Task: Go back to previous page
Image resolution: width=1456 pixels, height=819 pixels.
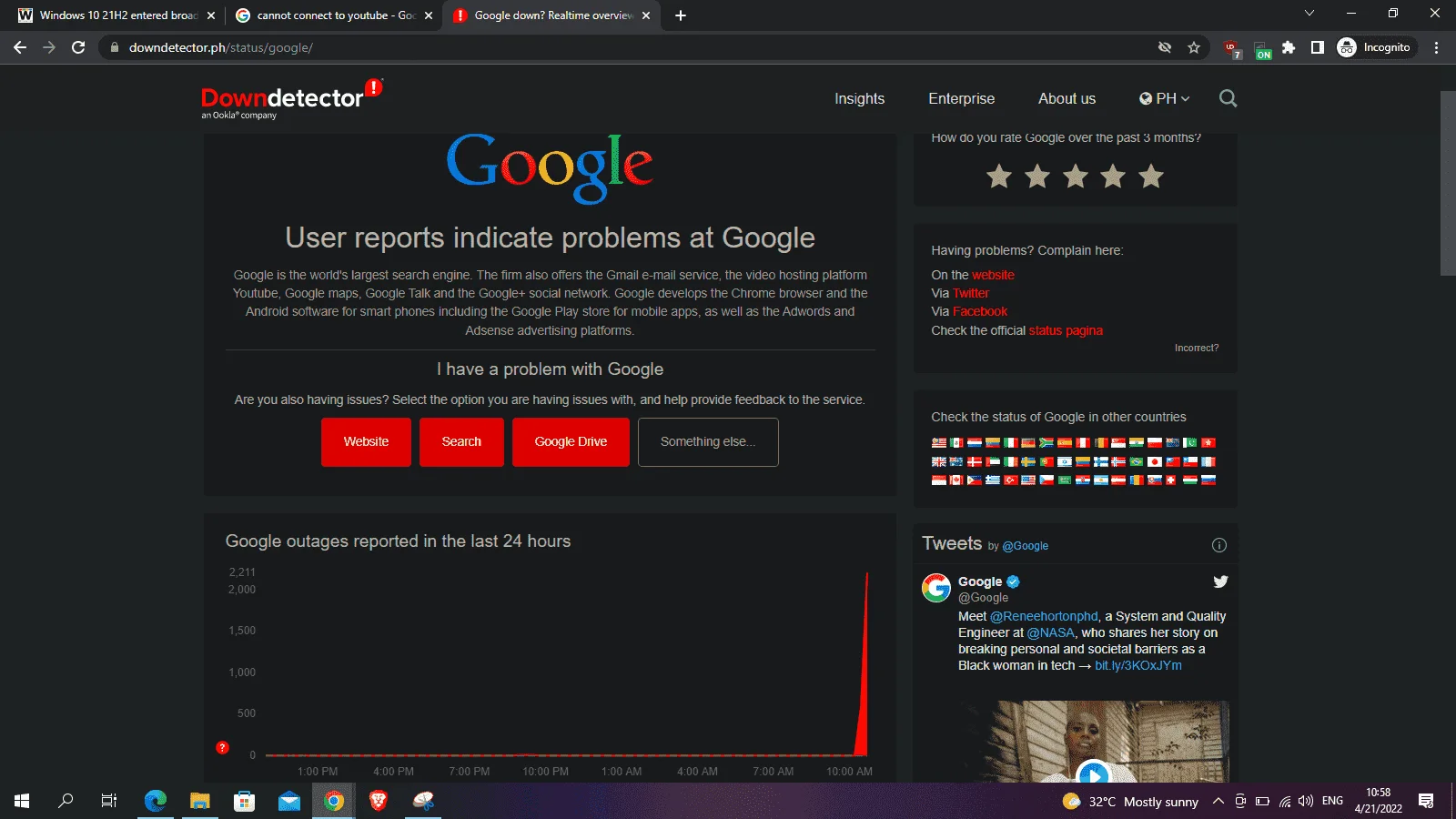Action: [20, 47]
